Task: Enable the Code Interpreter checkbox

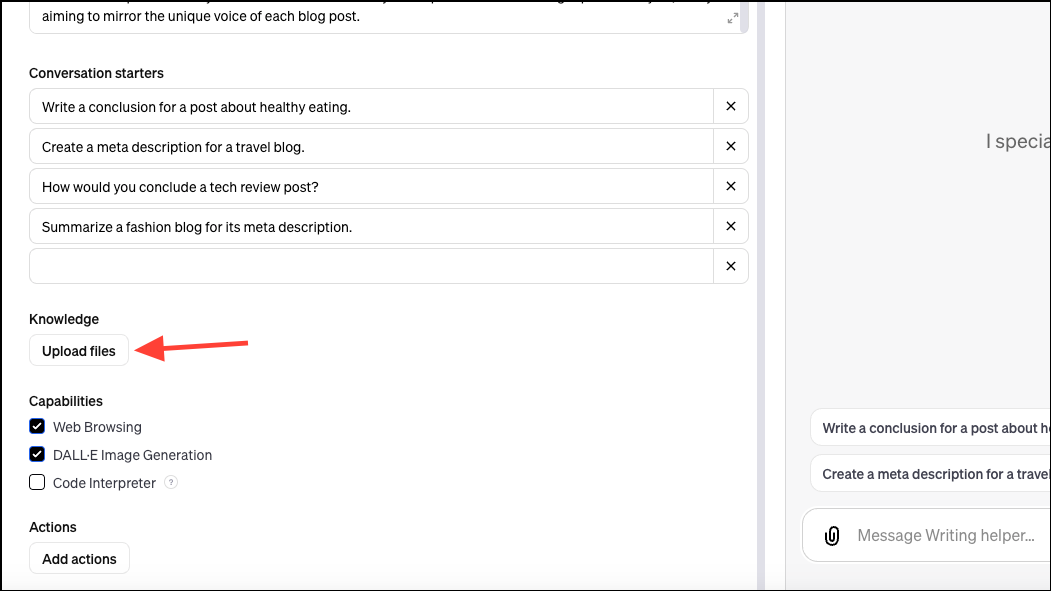Action: (37, 483)
